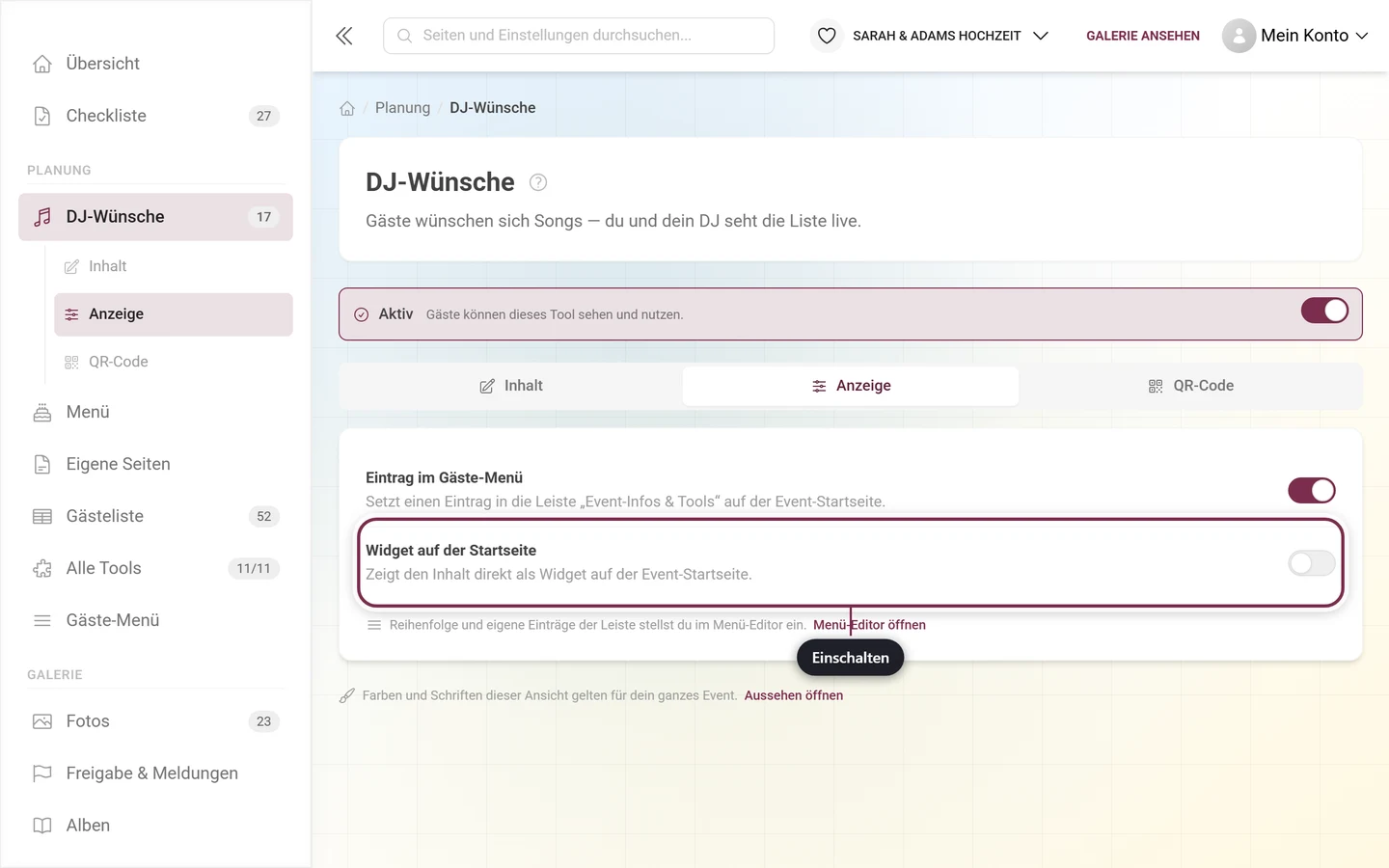Go to Übersicht in sidebar

[x=155, y=64]
